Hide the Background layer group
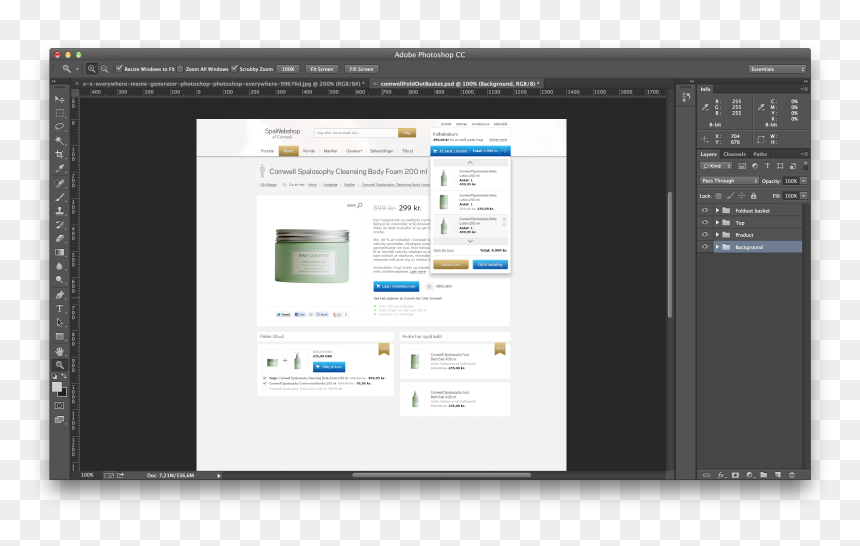The image size is (860, 546). point(705,247)
